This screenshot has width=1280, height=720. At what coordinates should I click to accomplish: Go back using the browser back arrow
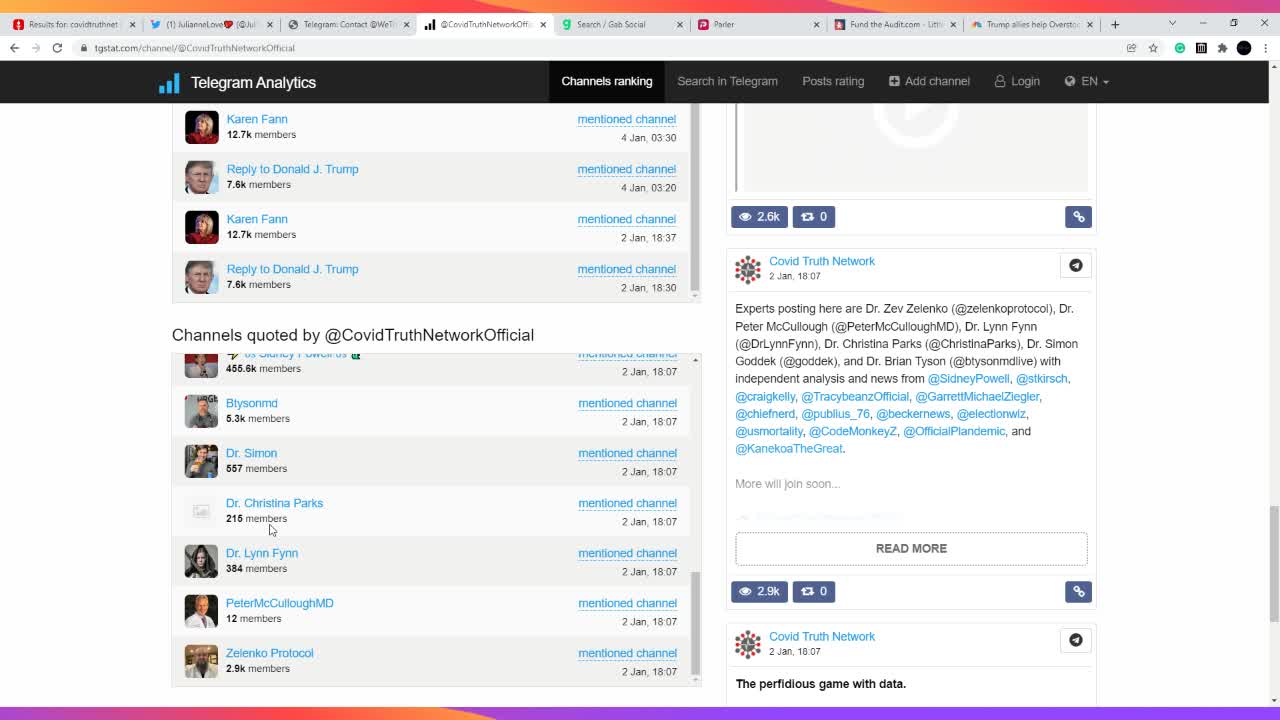tap(14, 48)
